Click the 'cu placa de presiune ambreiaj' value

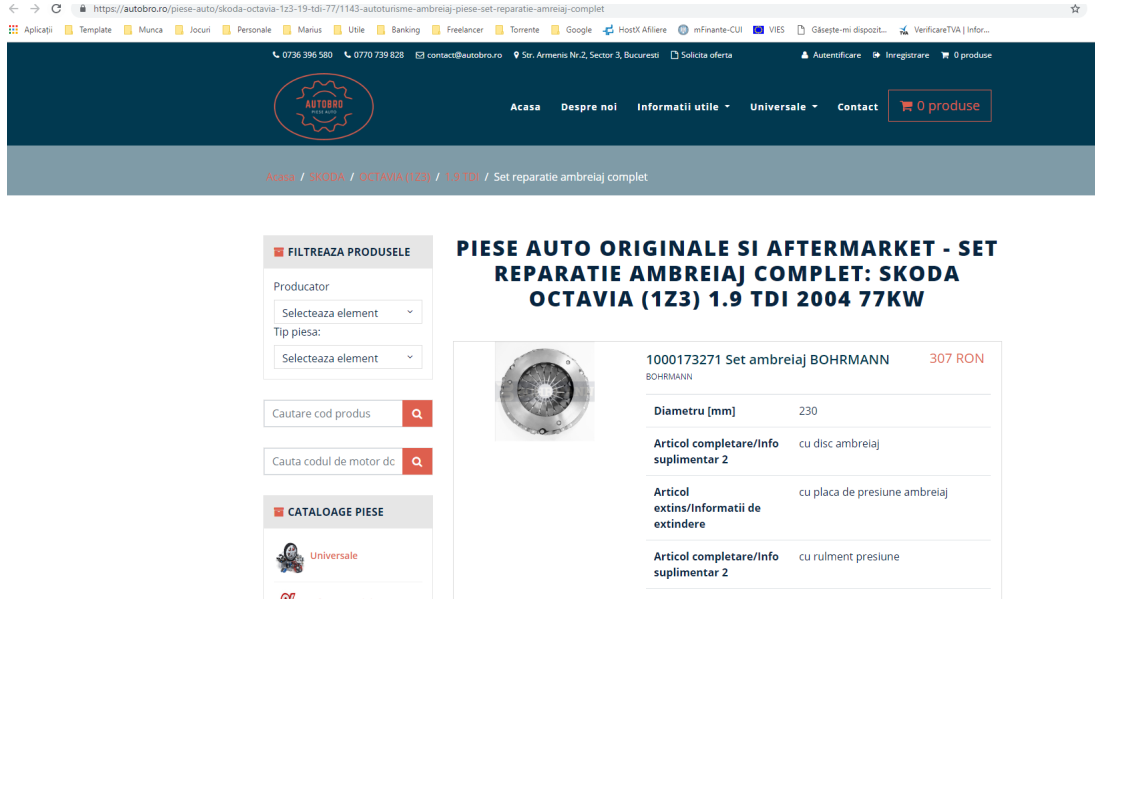pyautogui.click(x=873, y=492)
